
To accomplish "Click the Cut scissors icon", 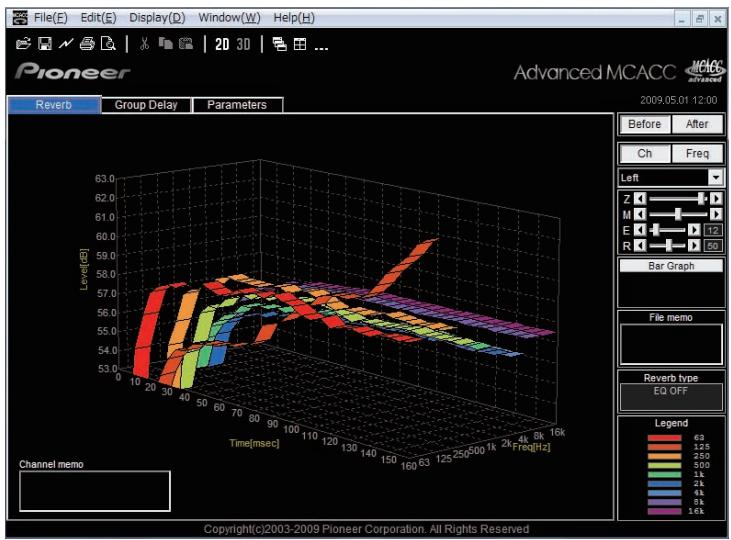I will pyautogui.click(x=144, y=44).
